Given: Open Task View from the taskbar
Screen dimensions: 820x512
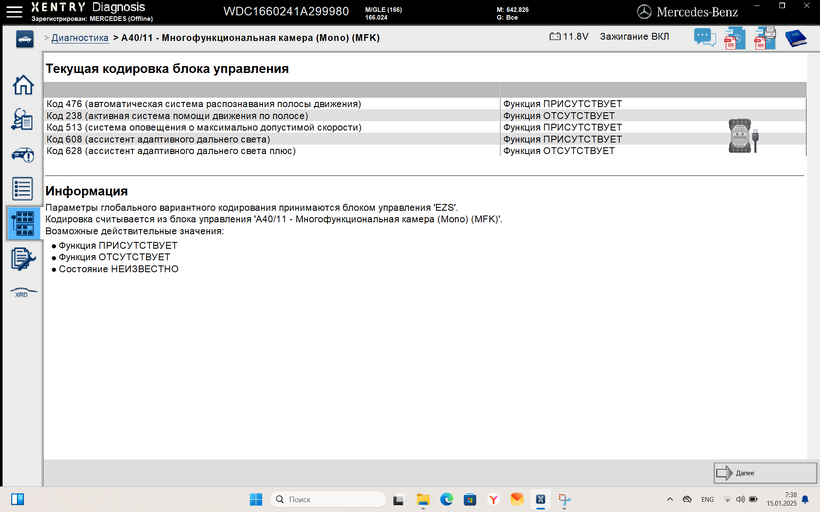Looking at the screenshot, I should coord(398,499).
